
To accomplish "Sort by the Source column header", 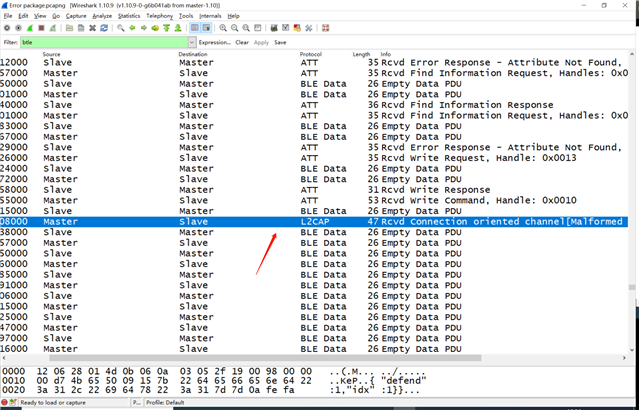I will 51,54.
